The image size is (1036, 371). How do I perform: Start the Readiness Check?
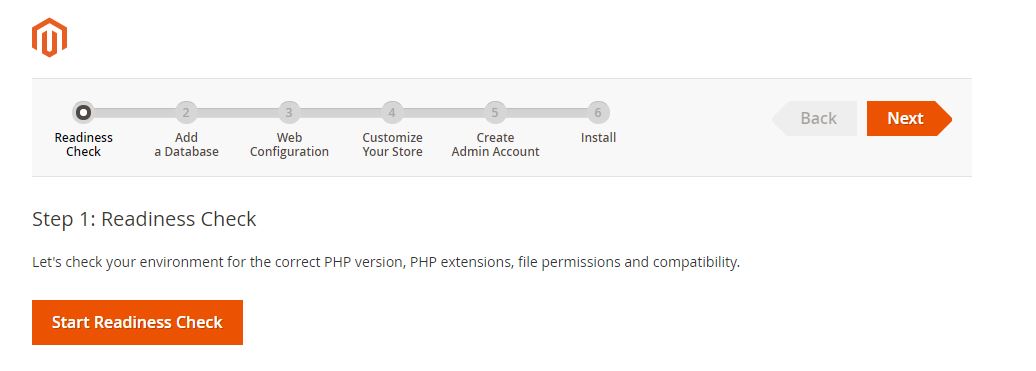pyautogui.click(x=137, y=322)
